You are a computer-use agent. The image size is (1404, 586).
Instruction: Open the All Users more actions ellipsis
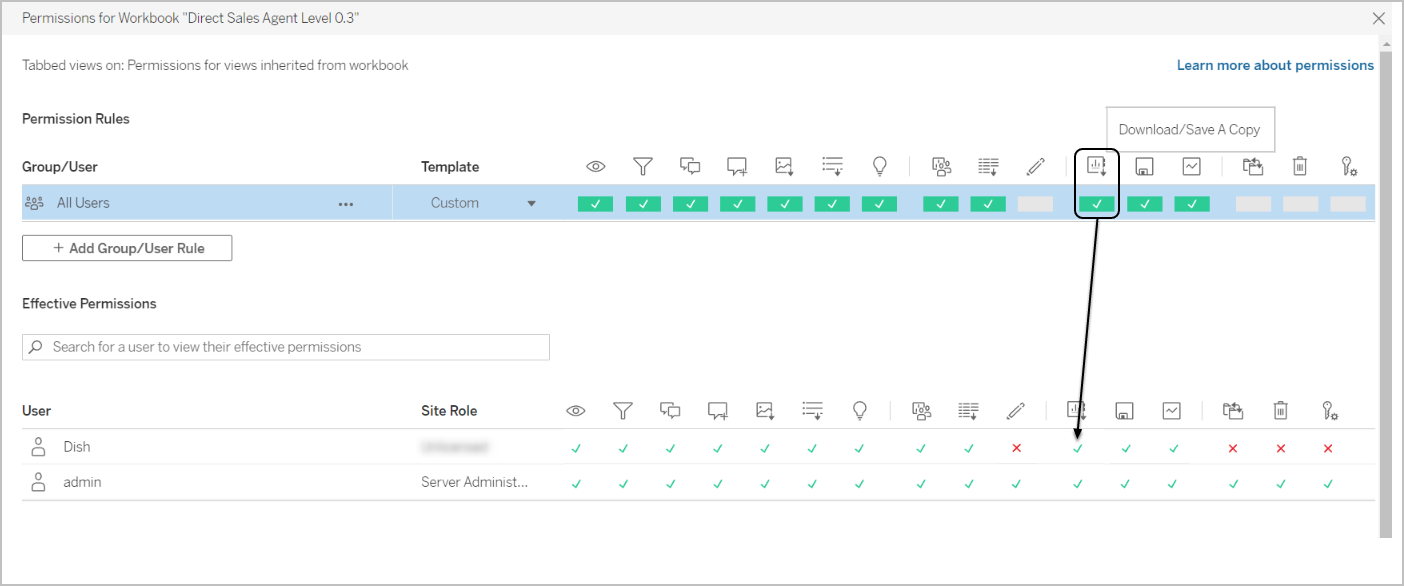(x=346, y=204)
